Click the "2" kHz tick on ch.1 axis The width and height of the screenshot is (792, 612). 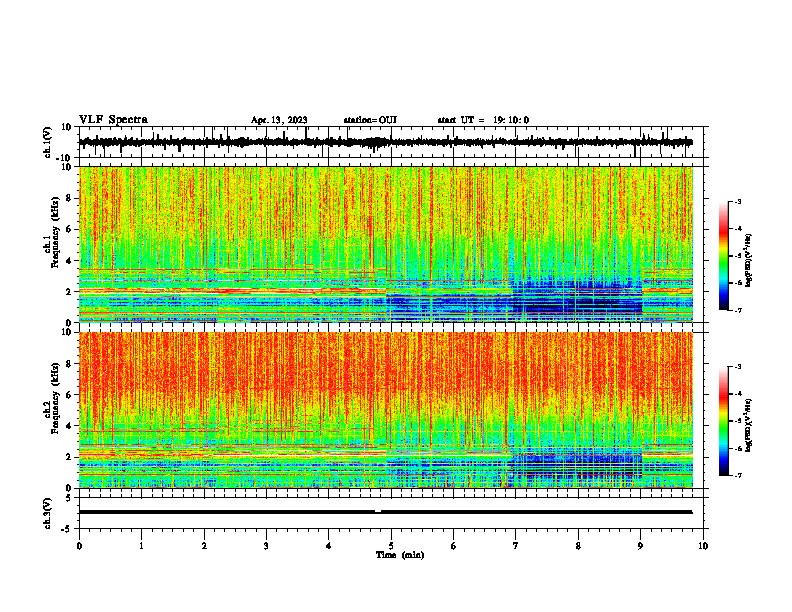coord(70,292)
